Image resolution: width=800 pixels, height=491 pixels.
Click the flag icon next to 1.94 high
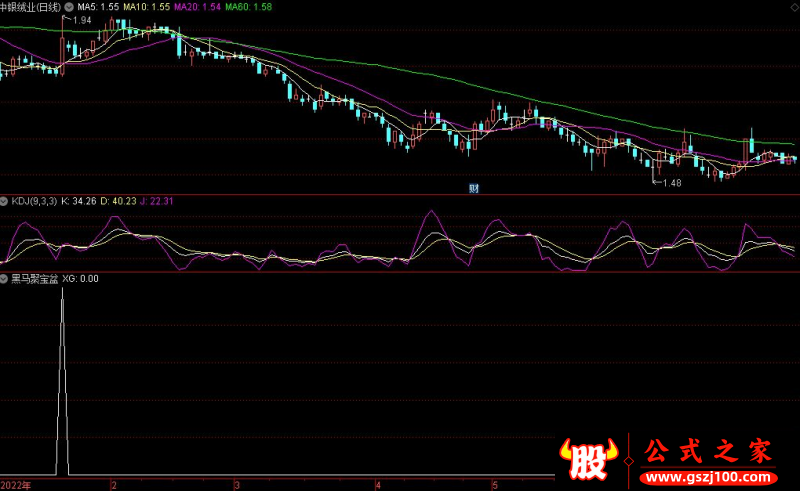tap(66, 19)
